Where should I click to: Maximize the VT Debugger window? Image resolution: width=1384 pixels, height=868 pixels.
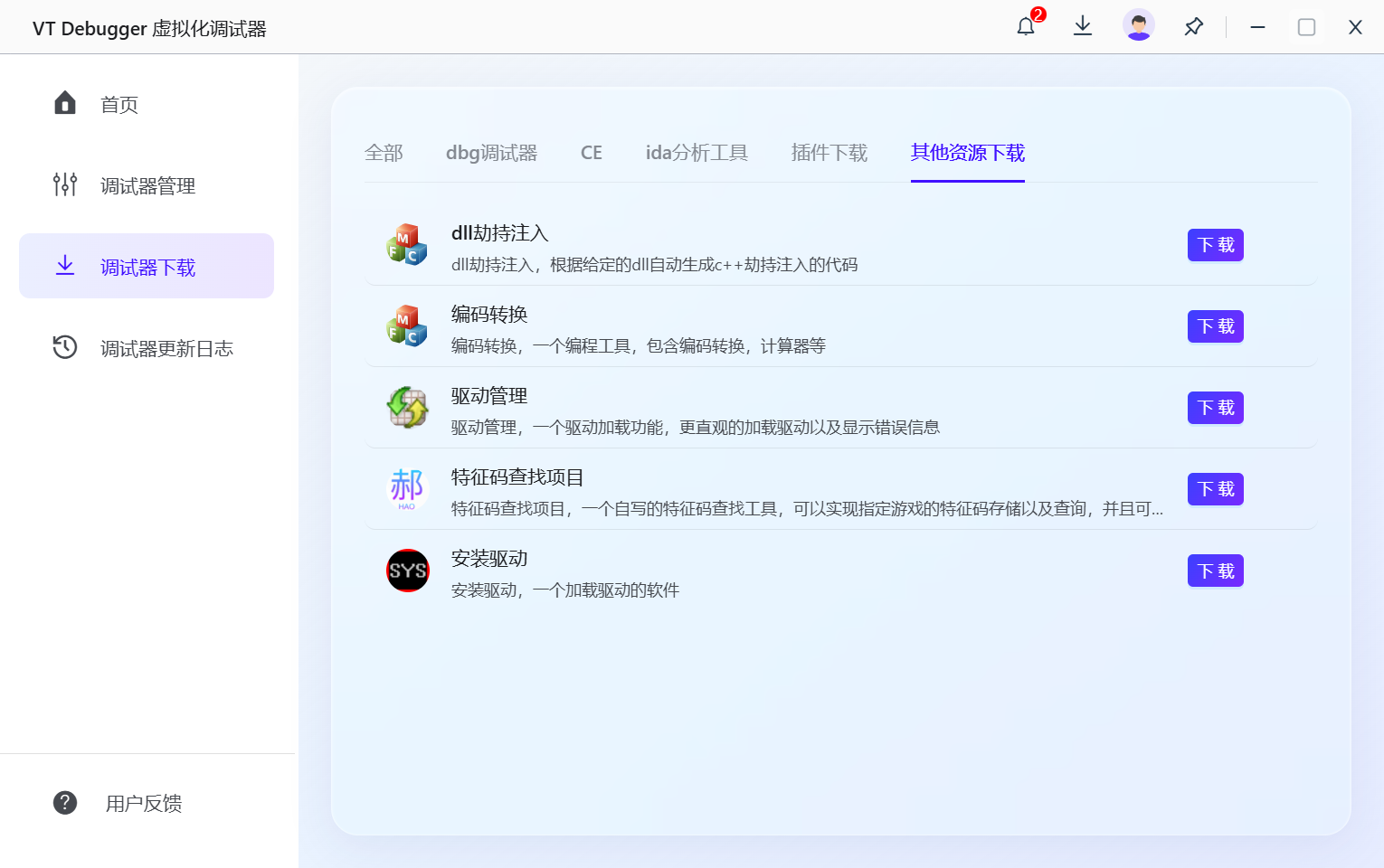click(x=1306, y=27)
